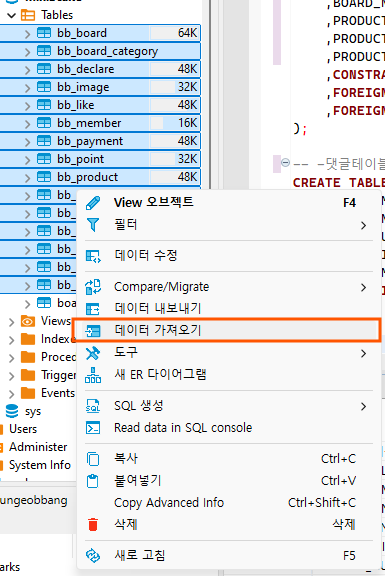Choose 데이터 수정 in the context menu
The height and width of the screenshot is (576, 385).
228,255
